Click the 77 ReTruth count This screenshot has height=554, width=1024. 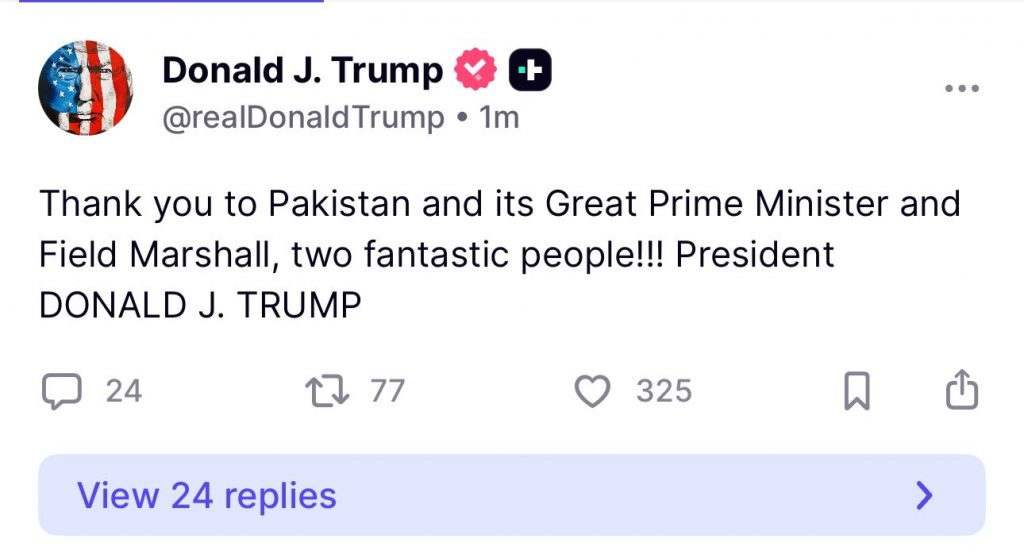(x=387, y=391)
